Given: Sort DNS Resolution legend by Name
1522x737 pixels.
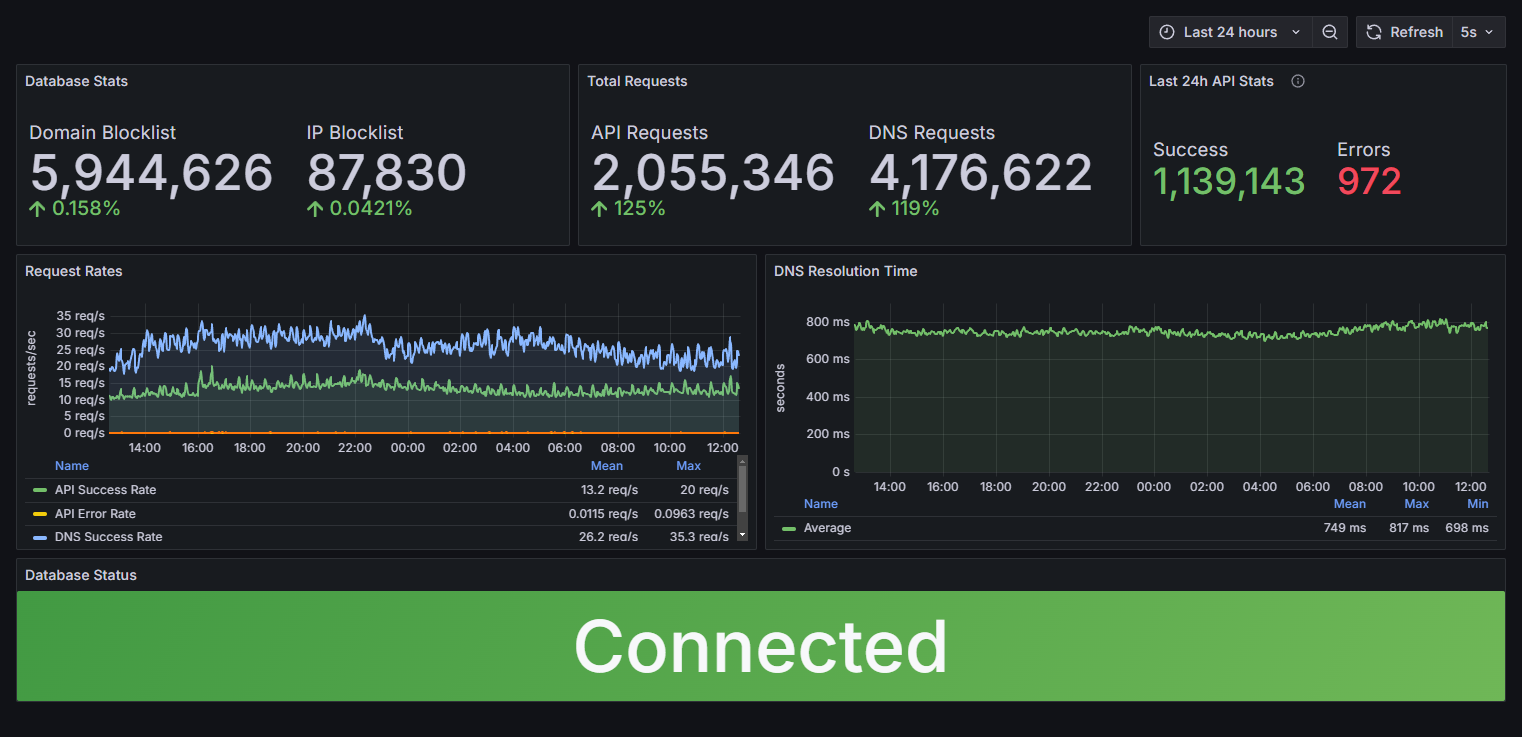Looking at the screenshot, I should pos(821,504).
